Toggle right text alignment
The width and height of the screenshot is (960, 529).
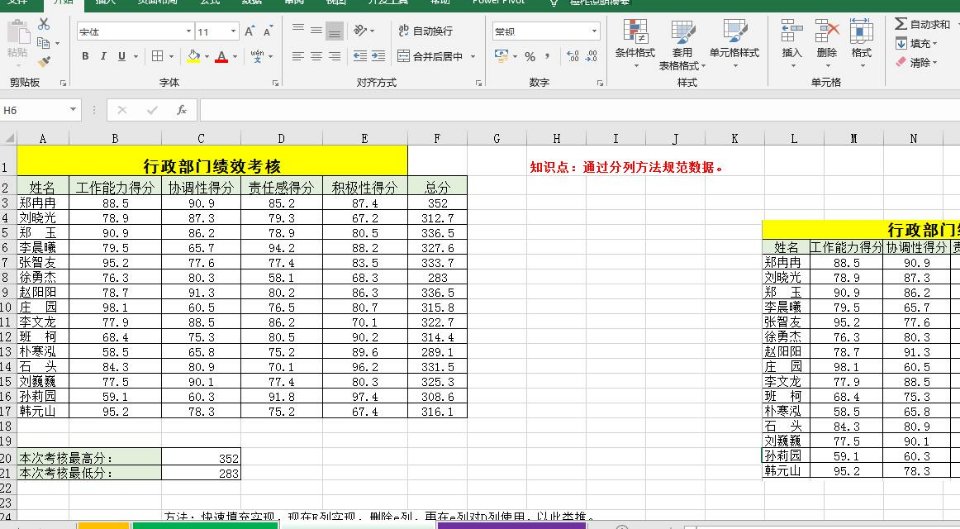(x=335, y=56)
